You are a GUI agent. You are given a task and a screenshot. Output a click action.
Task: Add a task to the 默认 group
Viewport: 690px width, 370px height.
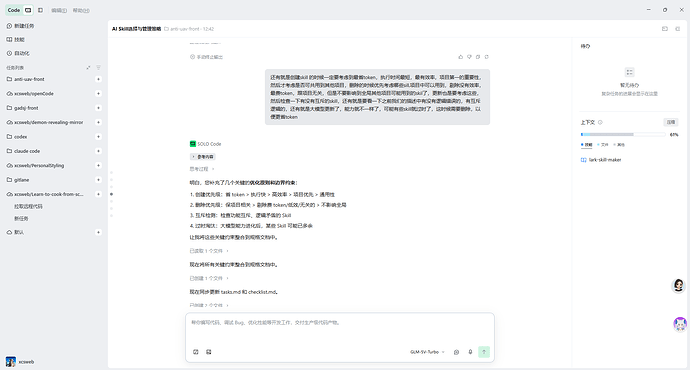(99, 232)
